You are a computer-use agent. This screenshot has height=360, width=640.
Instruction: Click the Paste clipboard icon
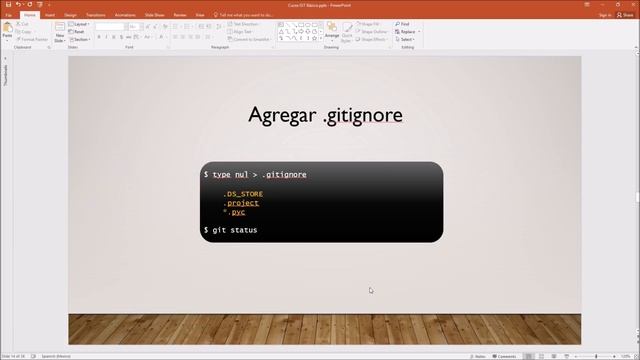pos(7,28)
